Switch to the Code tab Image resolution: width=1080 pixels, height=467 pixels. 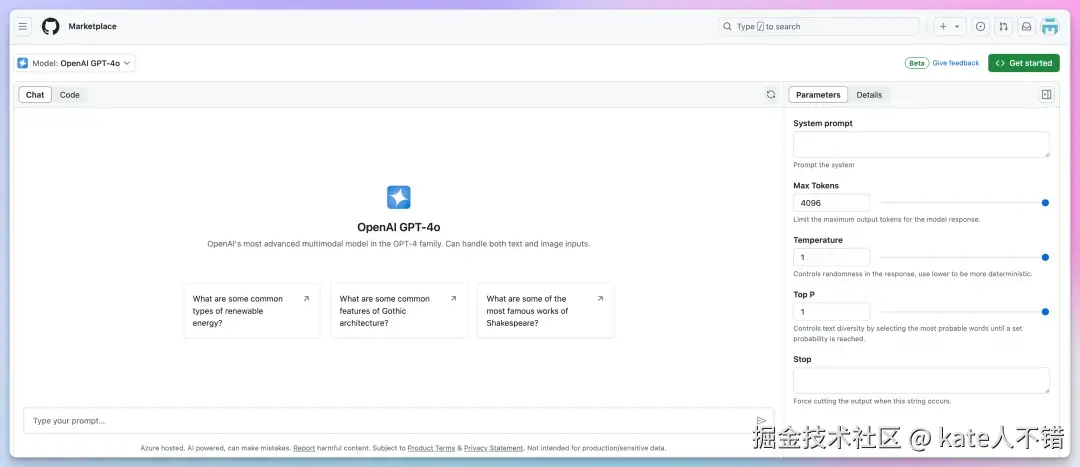[70, 95]
